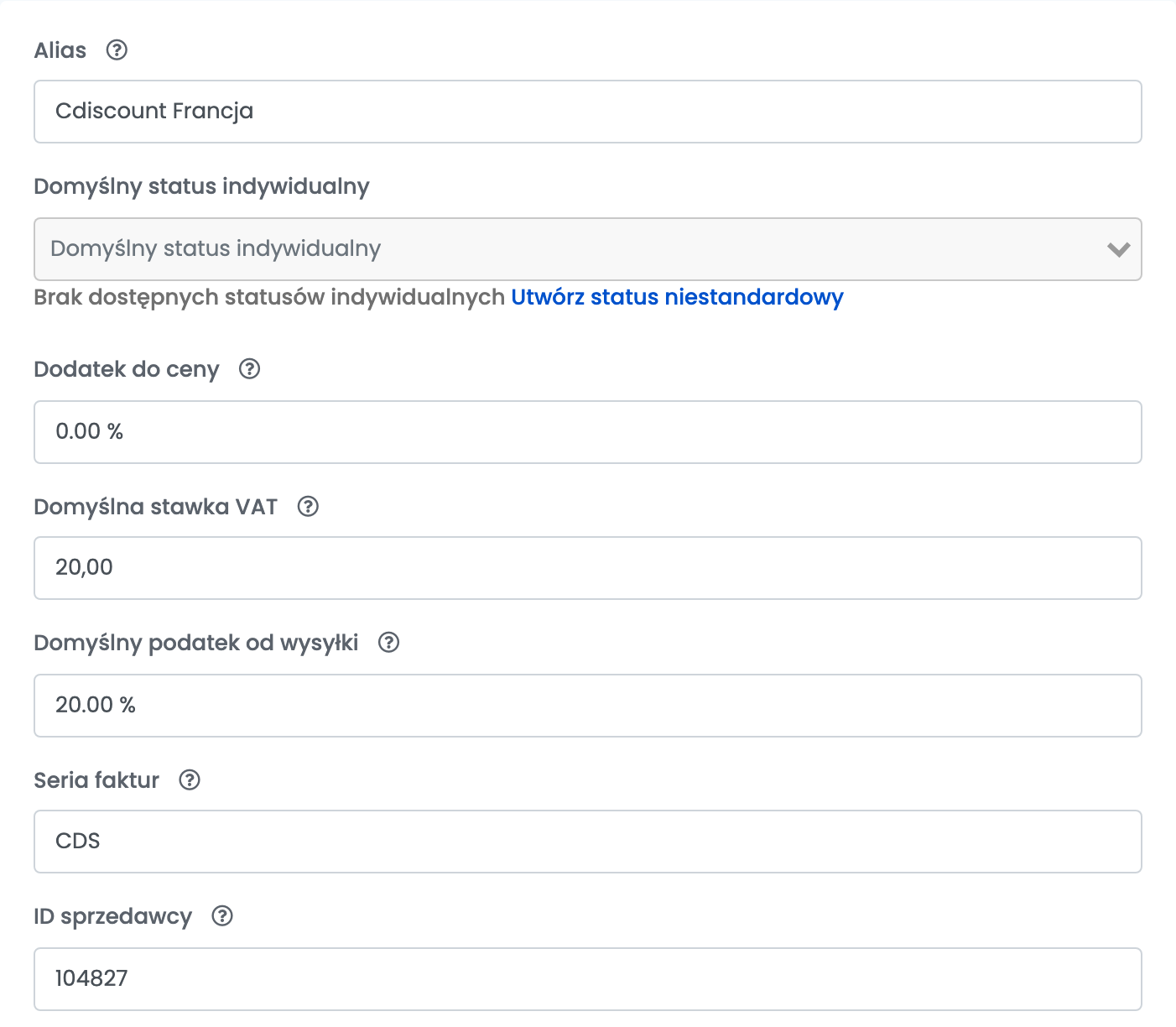Select the Seria faktur field containing CDS
1176x1027 pixels.
point(588,842)
